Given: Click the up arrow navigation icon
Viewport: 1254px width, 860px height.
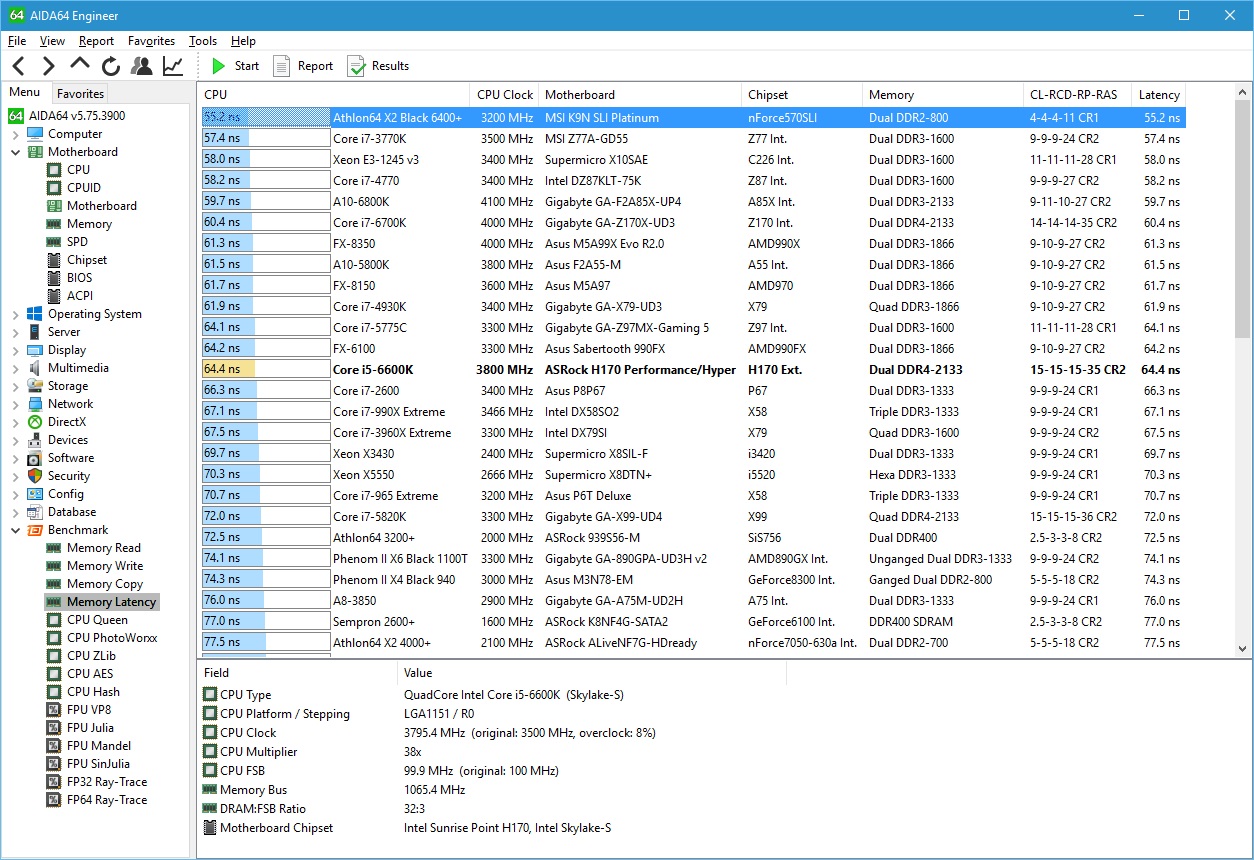Looking at the screenshot, I should point(80,65).
